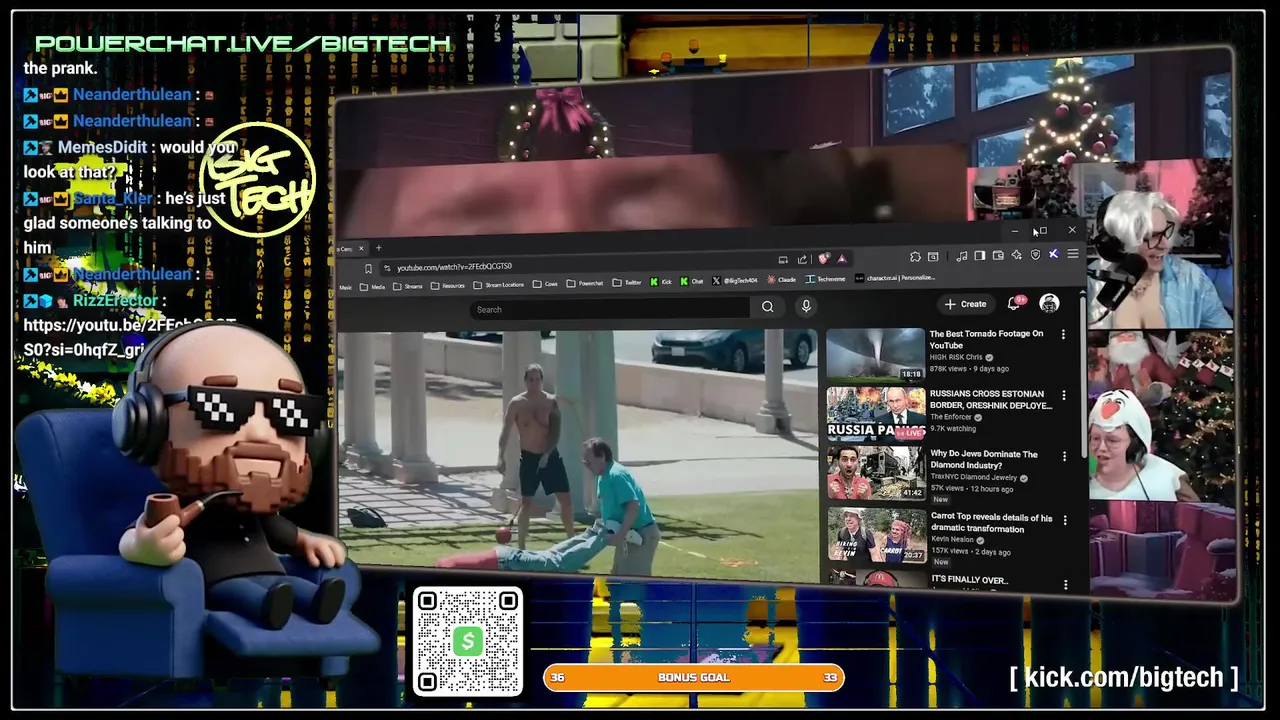Click 'The Best Tornado Footage On YouTube' title

[x=987, y=339]
